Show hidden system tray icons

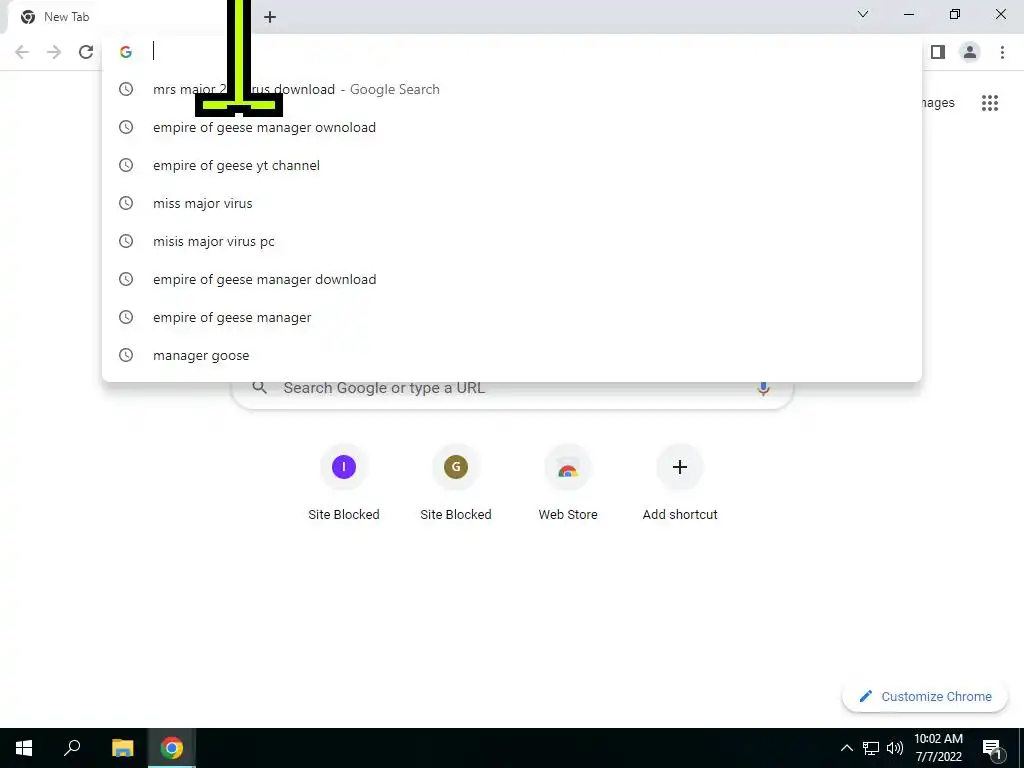click(846, 748)
